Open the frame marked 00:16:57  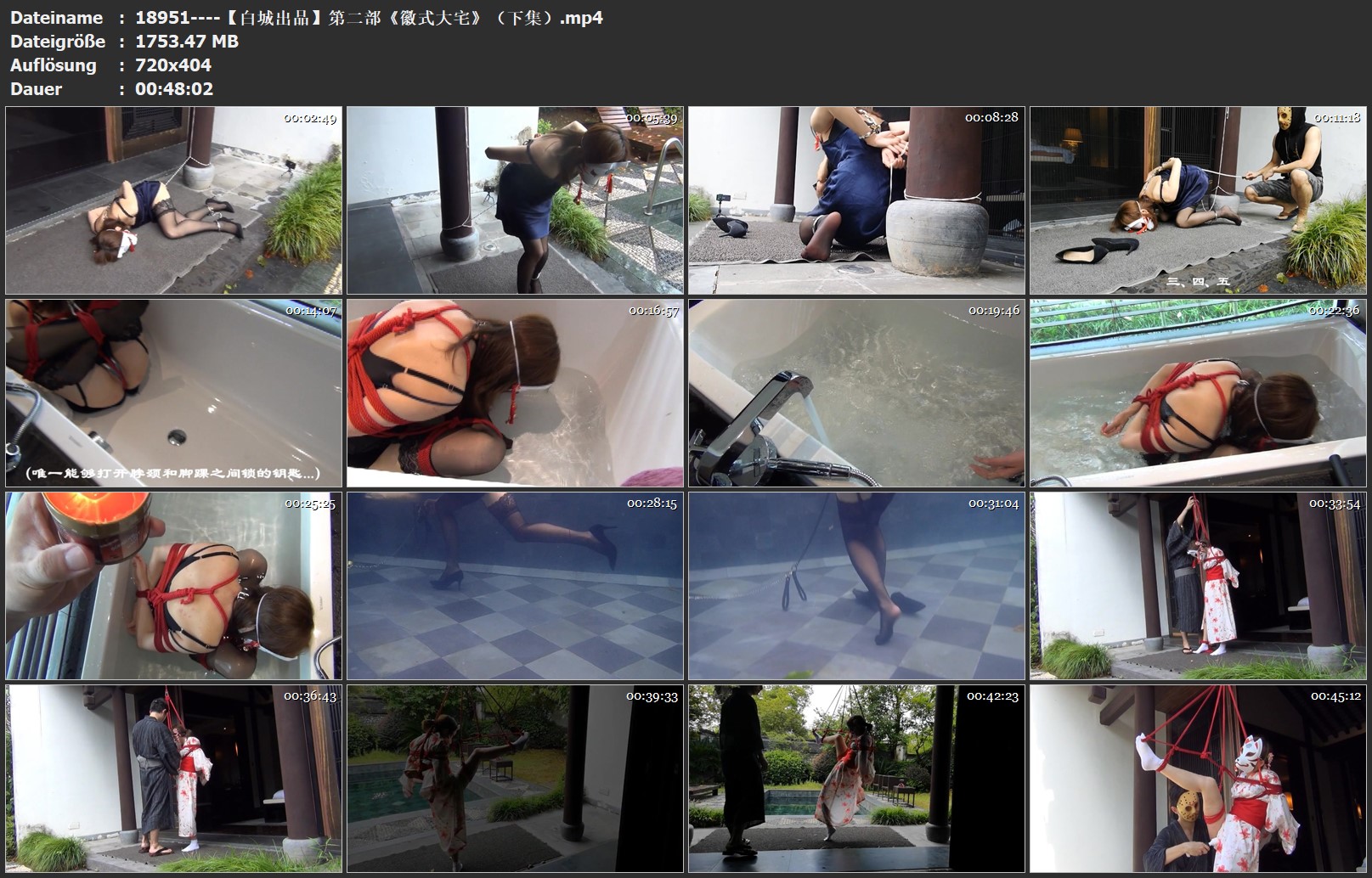tap(515, 393)
